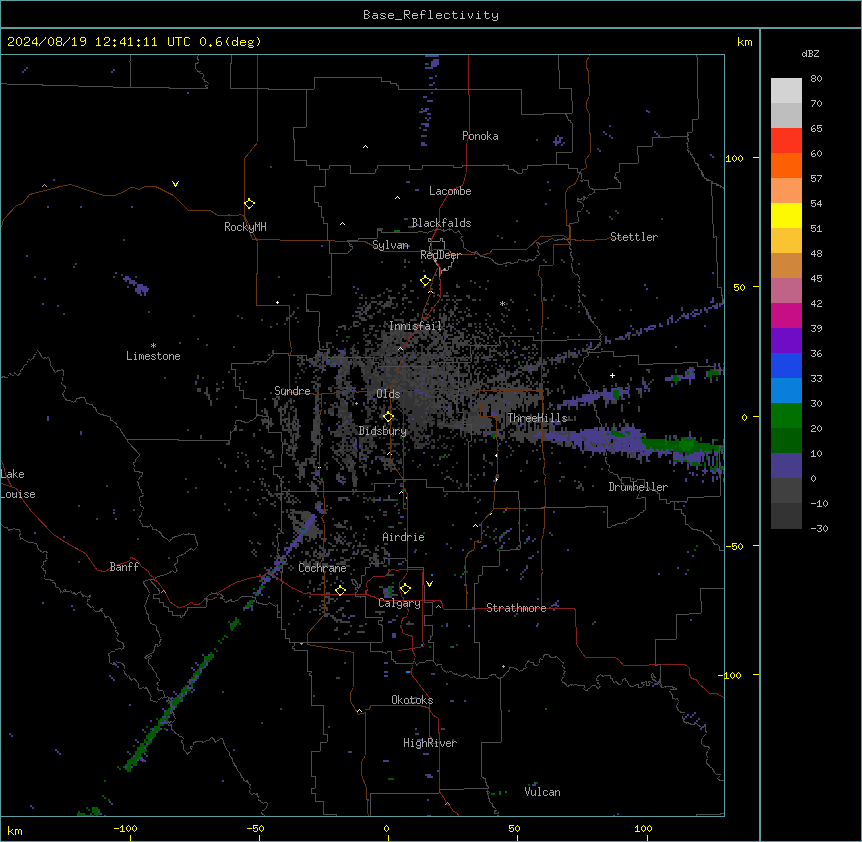Click the diagonal green echo line southwest of Banff
Screen dimensions: 862x842
[168, 709]
